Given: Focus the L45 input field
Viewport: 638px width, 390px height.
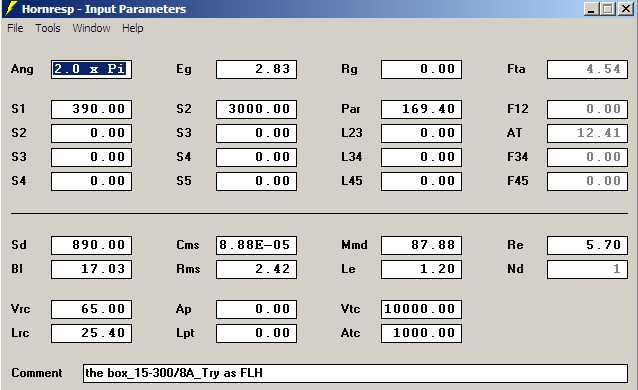Looking at the screenshot, I should coord(422,181).
